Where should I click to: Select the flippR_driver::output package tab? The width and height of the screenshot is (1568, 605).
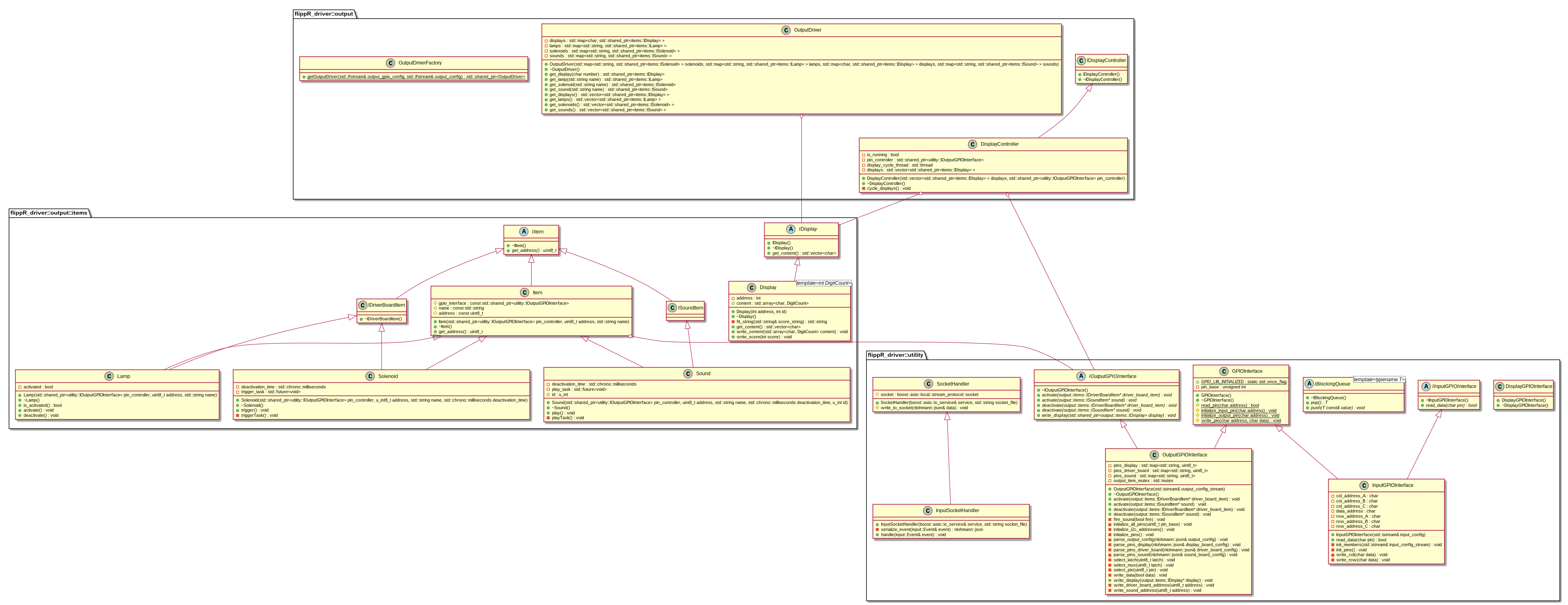pos(324,13)
